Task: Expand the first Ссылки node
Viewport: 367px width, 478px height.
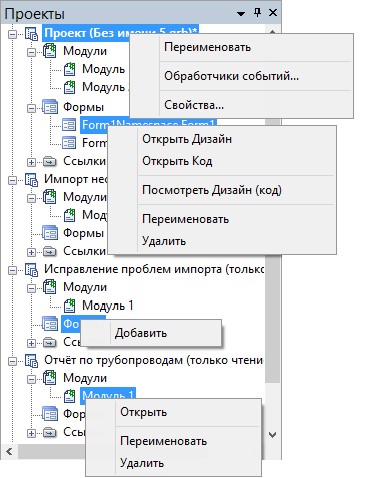Action: [x=31, y=162]
